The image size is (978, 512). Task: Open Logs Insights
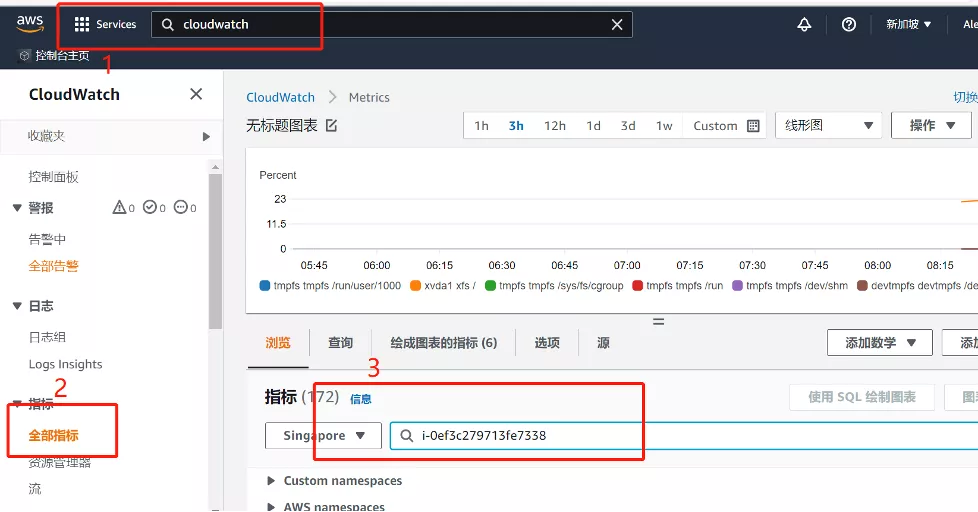coord(65,364)
